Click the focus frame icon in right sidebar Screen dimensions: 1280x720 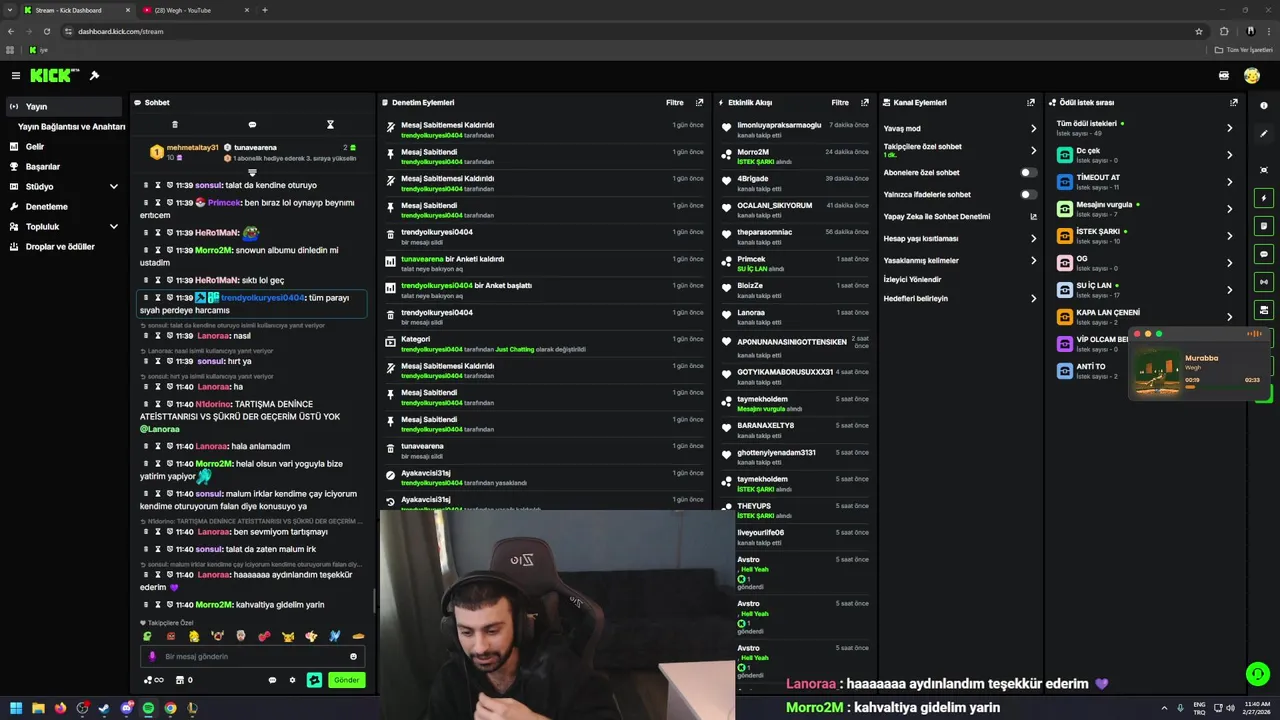[1264, 170]
